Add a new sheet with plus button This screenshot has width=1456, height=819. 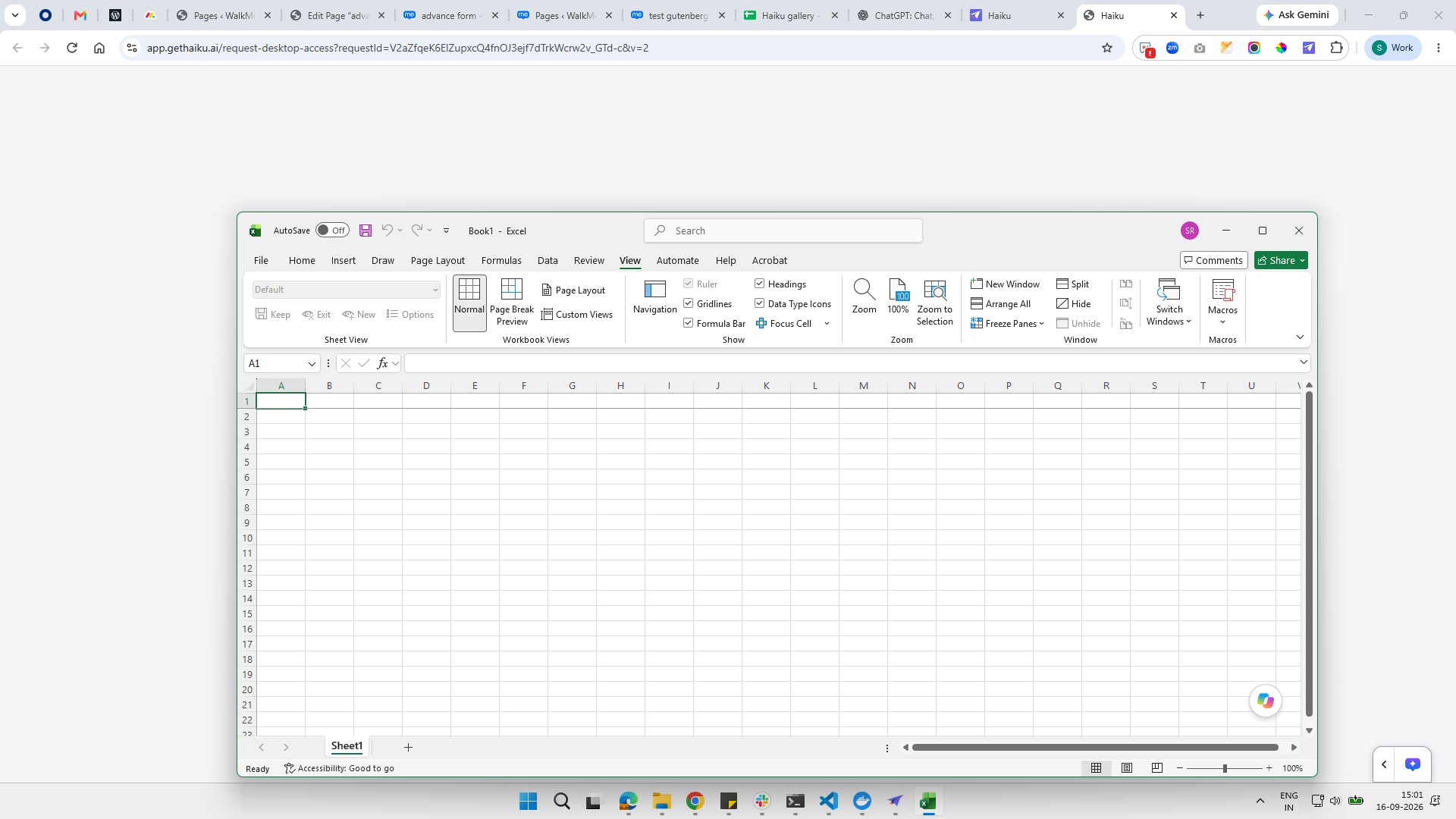[408, 748]
